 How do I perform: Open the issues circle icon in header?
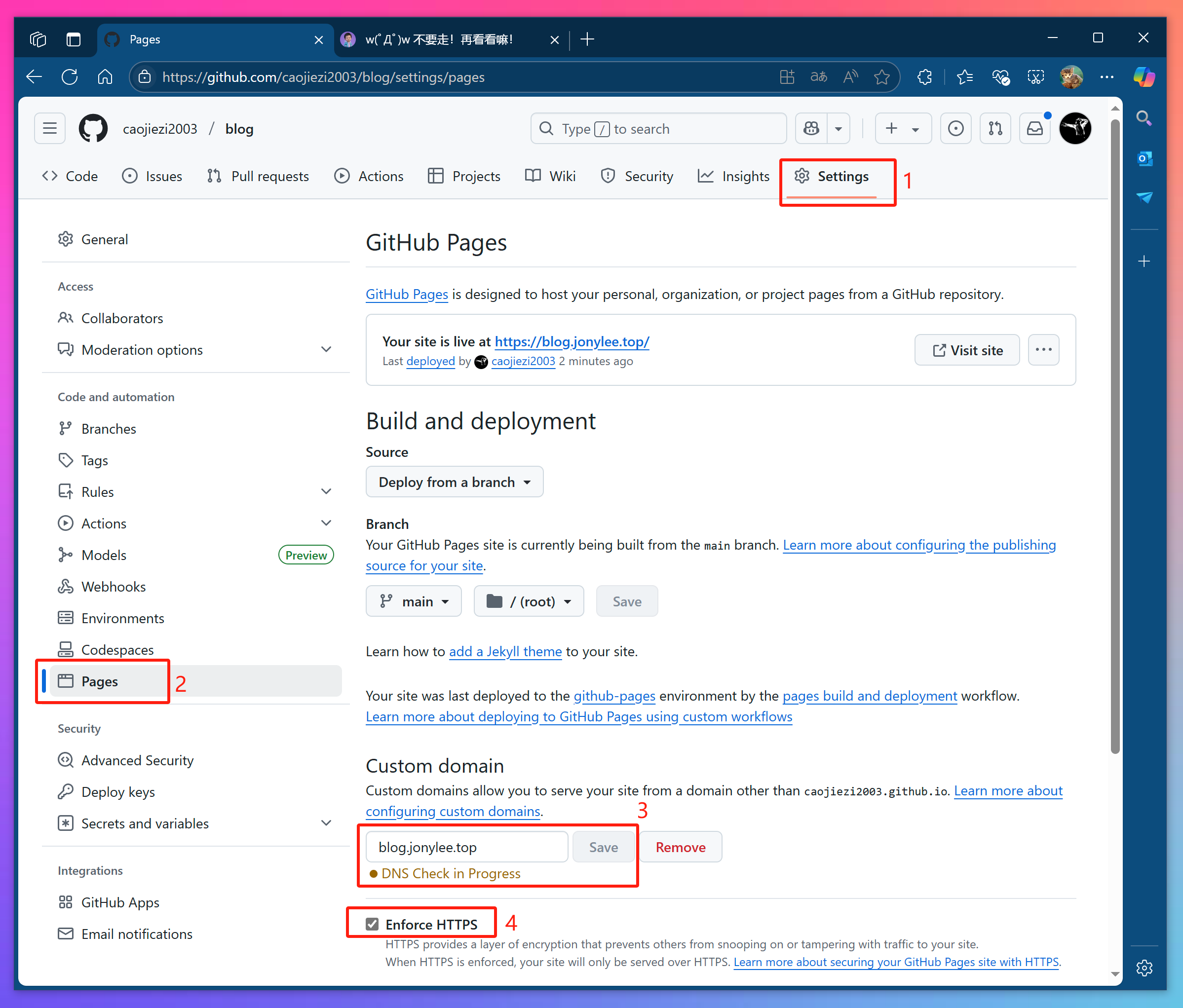point(956,128)
